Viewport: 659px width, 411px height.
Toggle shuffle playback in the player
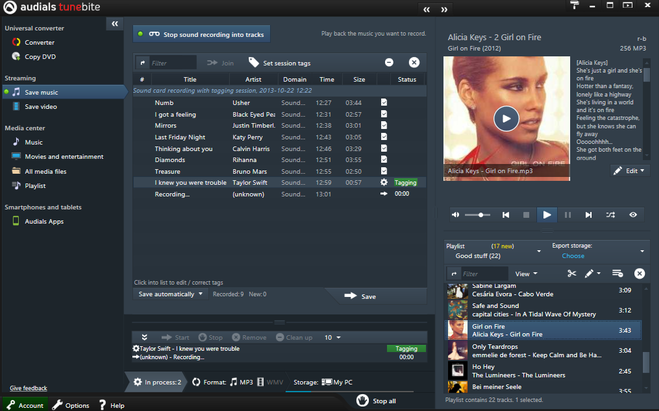[x=610, y=214]
